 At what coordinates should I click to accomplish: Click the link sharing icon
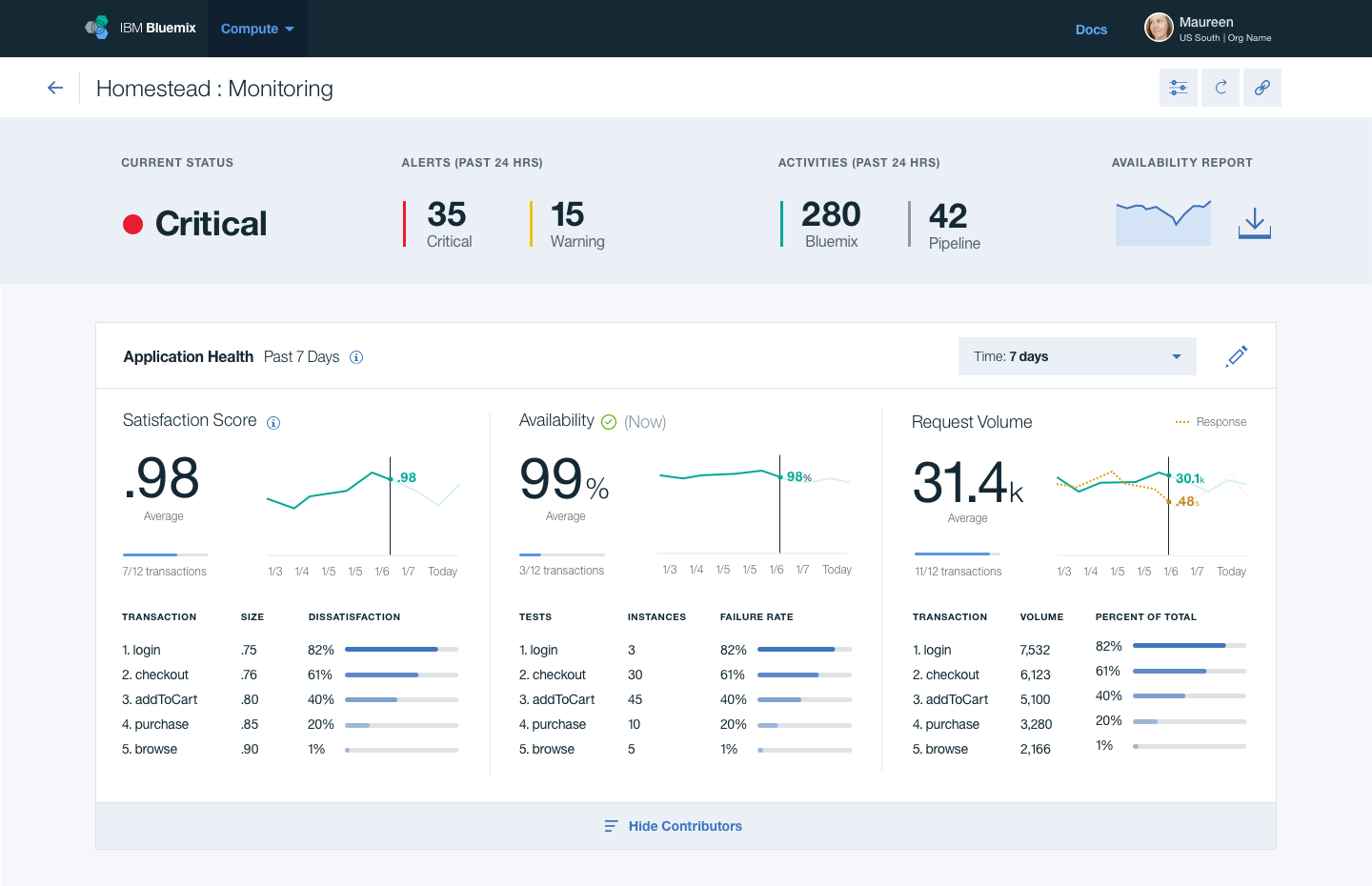pos(1261,87)
